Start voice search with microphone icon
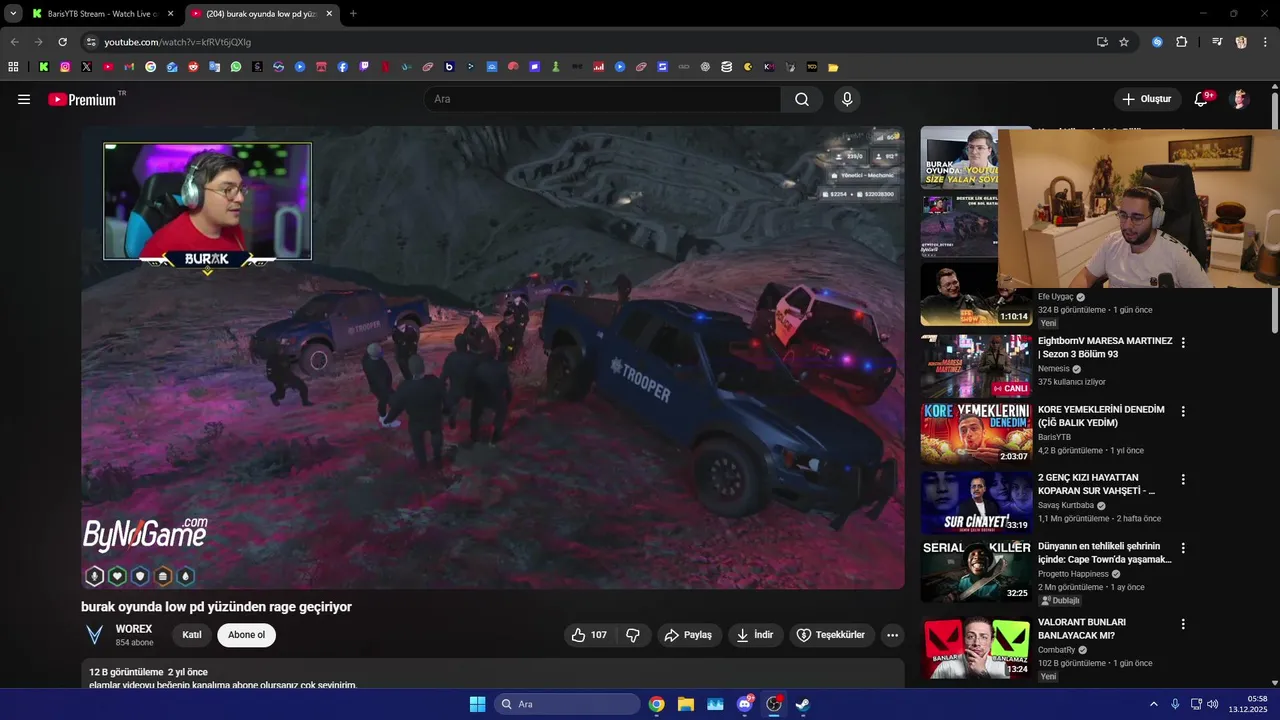1280x720 pixels. tap(847, 99)
